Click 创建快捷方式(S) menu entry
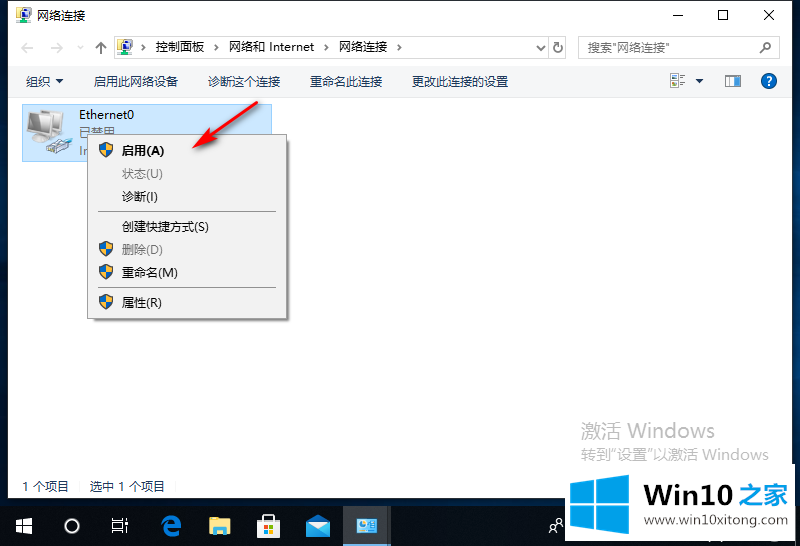Screen dimensions: 800x546 165,227
